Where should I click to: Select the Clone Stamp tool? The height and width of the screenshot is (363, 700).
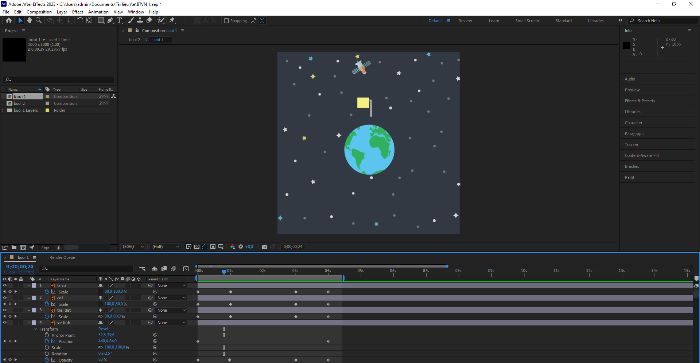pyautogui.click(x=140, y=21)
